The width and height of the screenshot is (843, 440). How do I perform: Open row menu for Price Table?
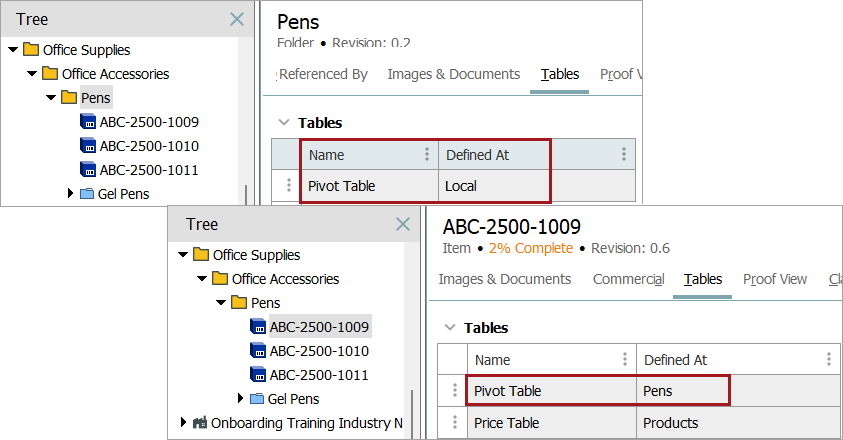[x=455, y=422]
